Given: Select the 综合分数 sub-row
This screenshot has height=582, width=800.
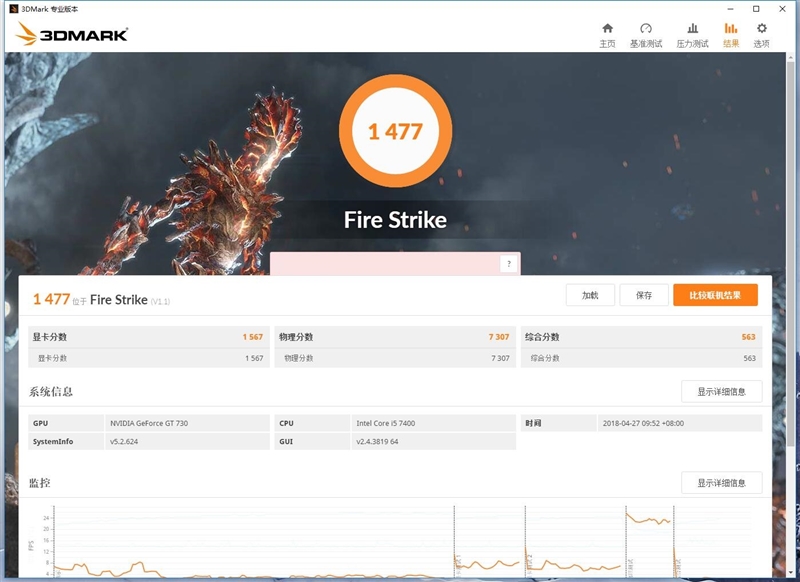Looking at the screenshot, I should click(x=641, y=358).
